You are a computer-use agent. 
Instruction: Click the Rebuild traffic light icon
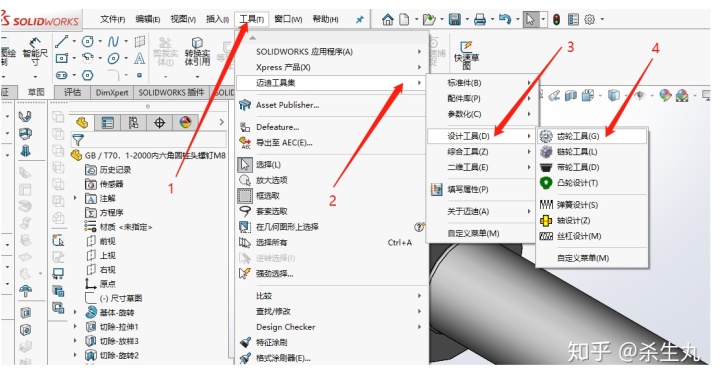pyautogui.click(x=557, y=19)
